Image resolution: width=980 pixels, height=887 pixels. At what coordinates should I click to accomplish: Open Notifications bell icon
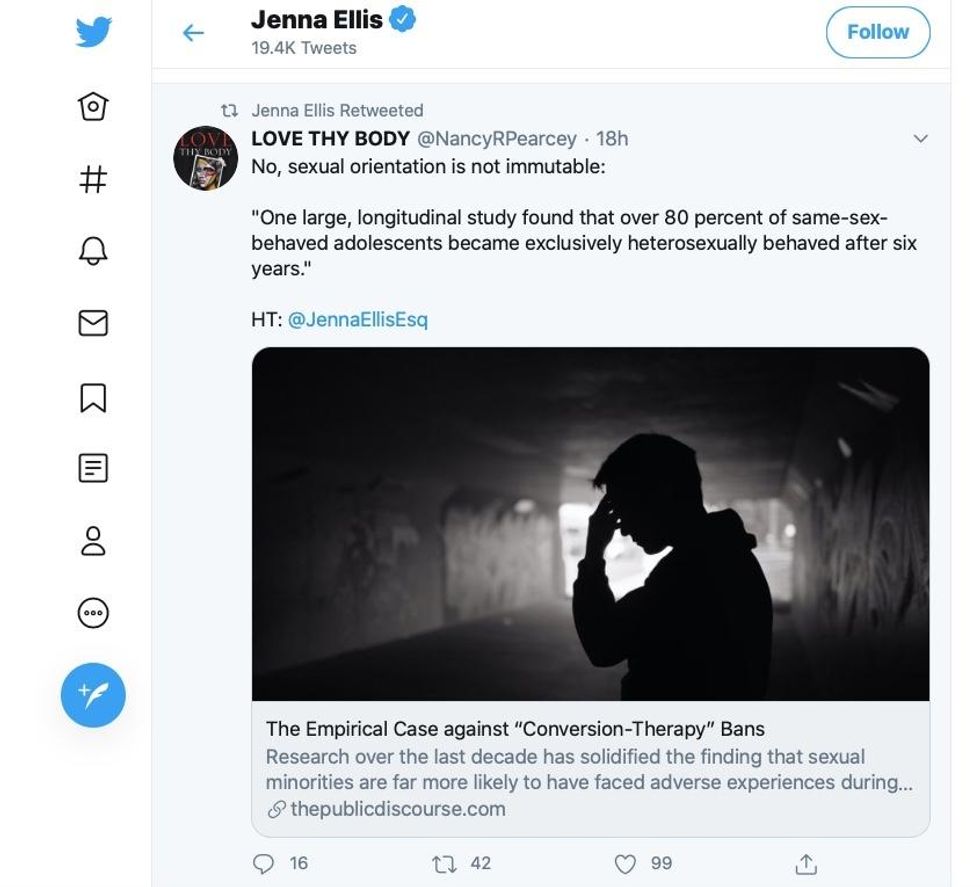[93, 251]
